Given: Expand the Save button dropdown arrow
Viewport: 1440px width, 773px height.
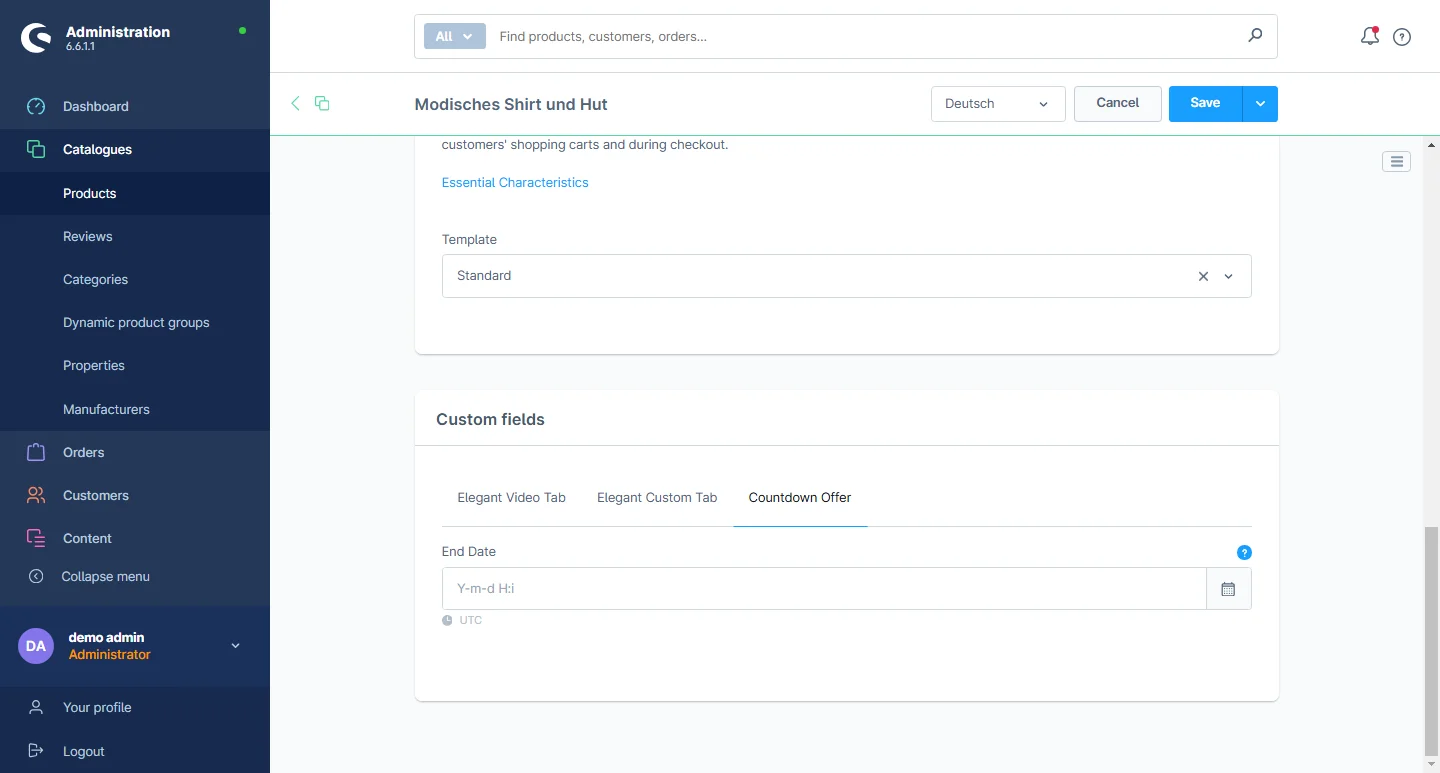Looking at the screenshot, I should tap(1260, 104).
